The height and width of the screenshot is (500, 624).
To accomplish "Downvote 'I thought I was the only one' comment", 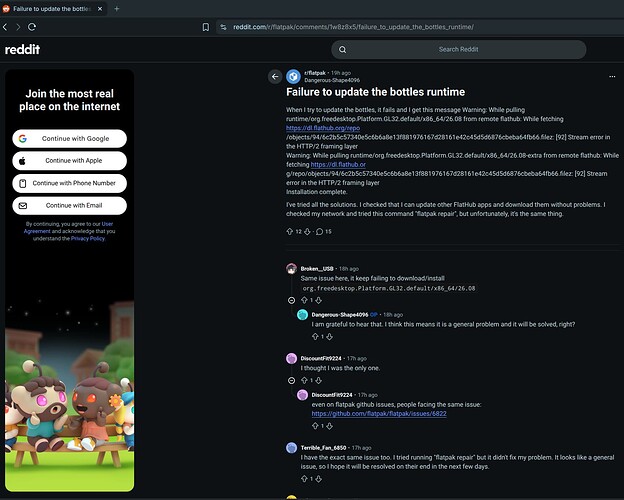I will 318,381.
